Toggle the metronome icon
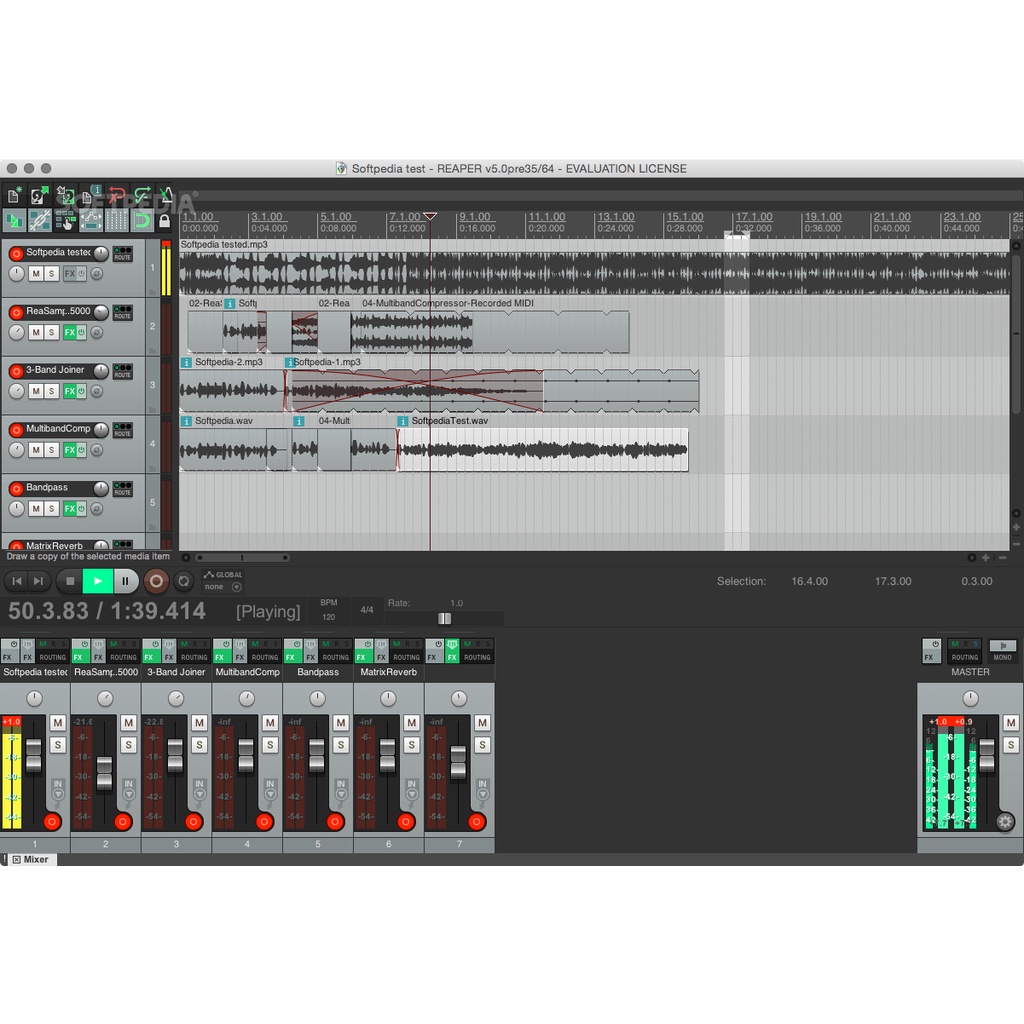The height and width of the screenshot is (1024, 1024). (x=166, y=196)
